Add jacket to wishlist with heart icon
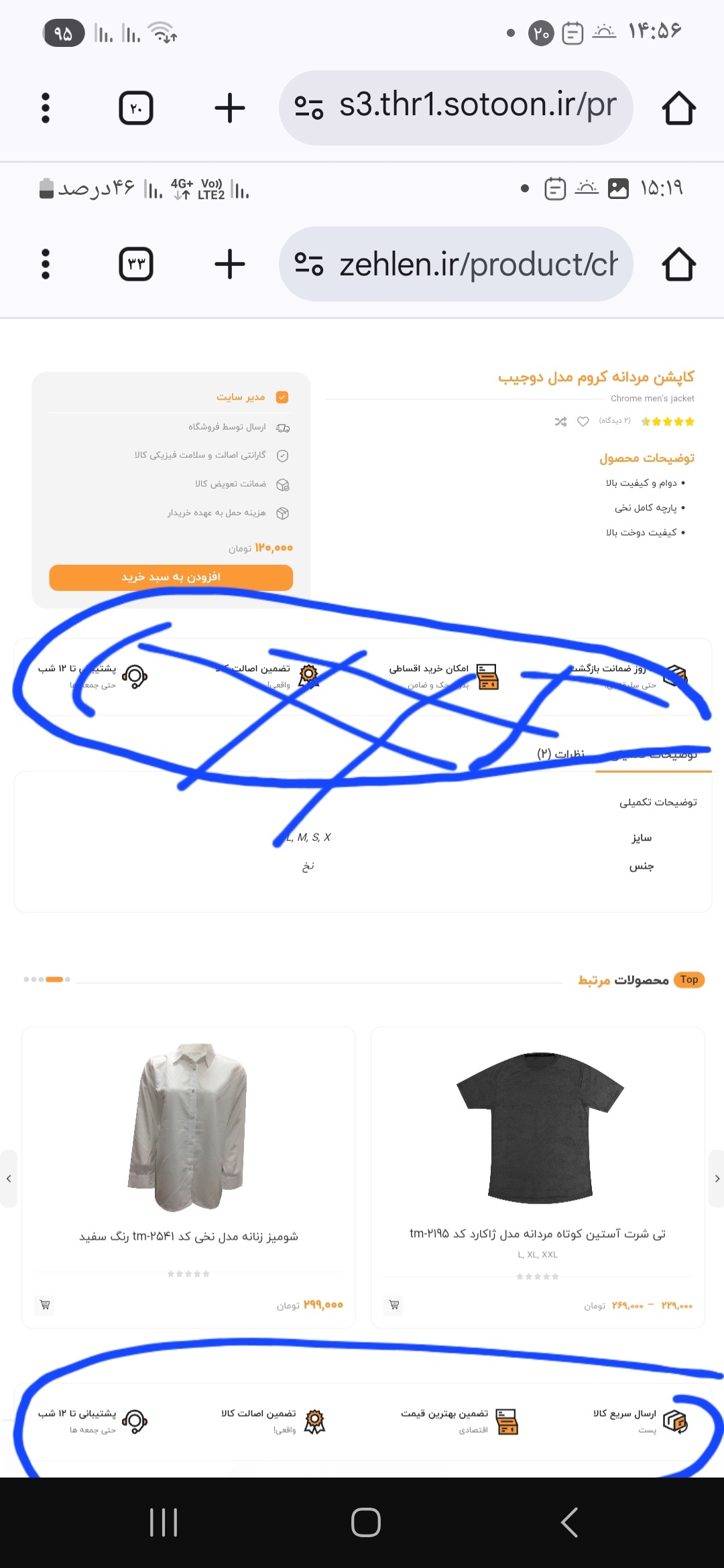Viewport: 724px width, 1568px height. tap(583, 421)
